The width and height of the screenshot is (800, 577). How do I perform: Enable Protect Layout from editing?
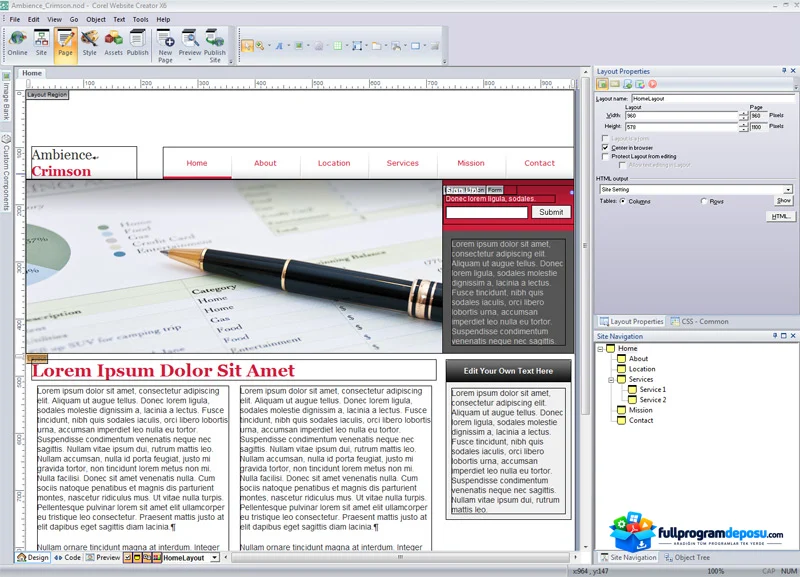(x=605, y=156)
